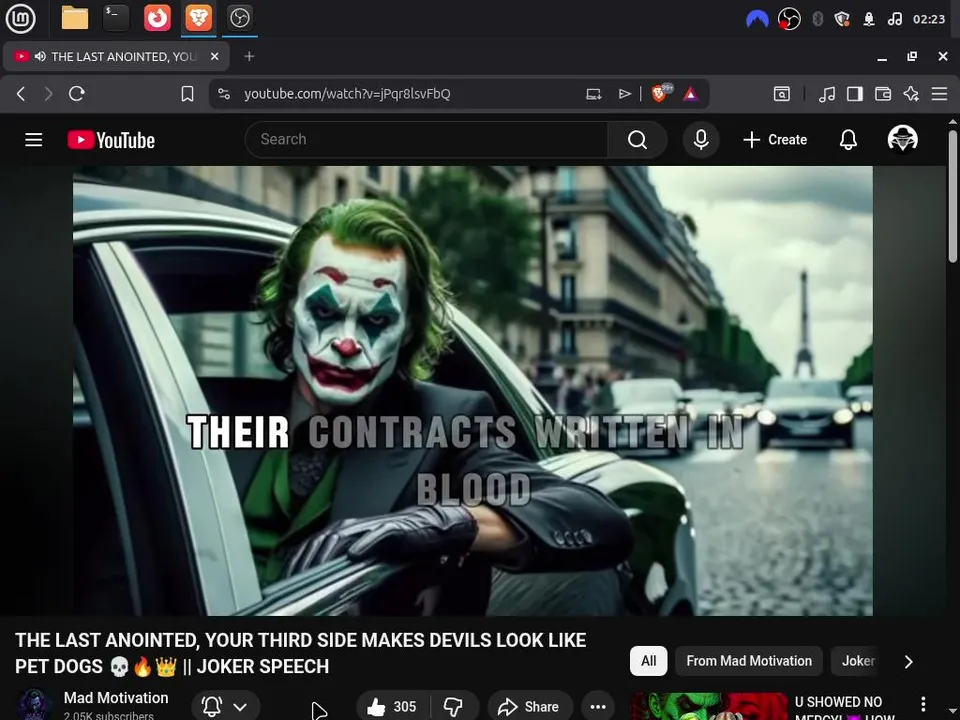
Task: Like the video with 305 likes
Action: click(392, 707)
